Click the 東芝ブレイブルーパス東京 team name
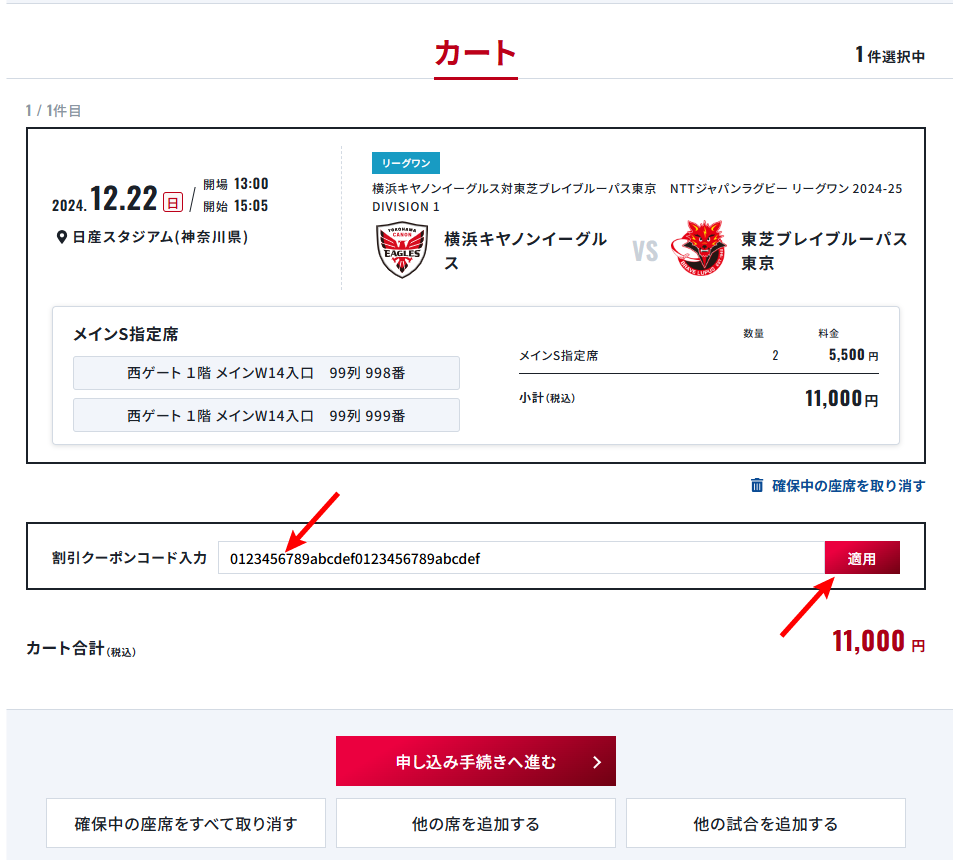Image resolution: width=960 pixels, height=860 pixels. (824, 251)
